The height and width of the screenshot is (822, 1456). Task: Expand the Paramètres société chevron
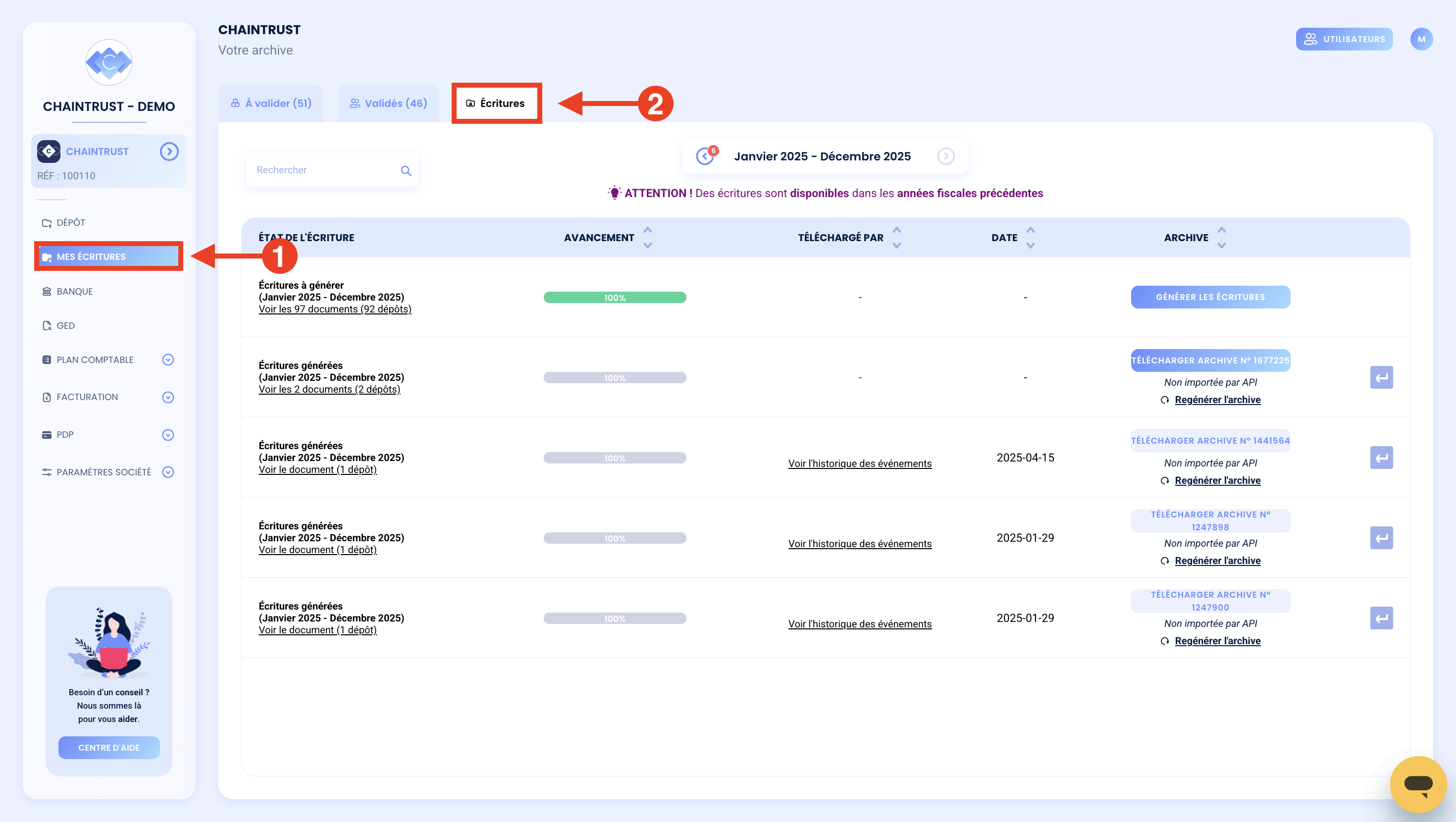point(168,472)
